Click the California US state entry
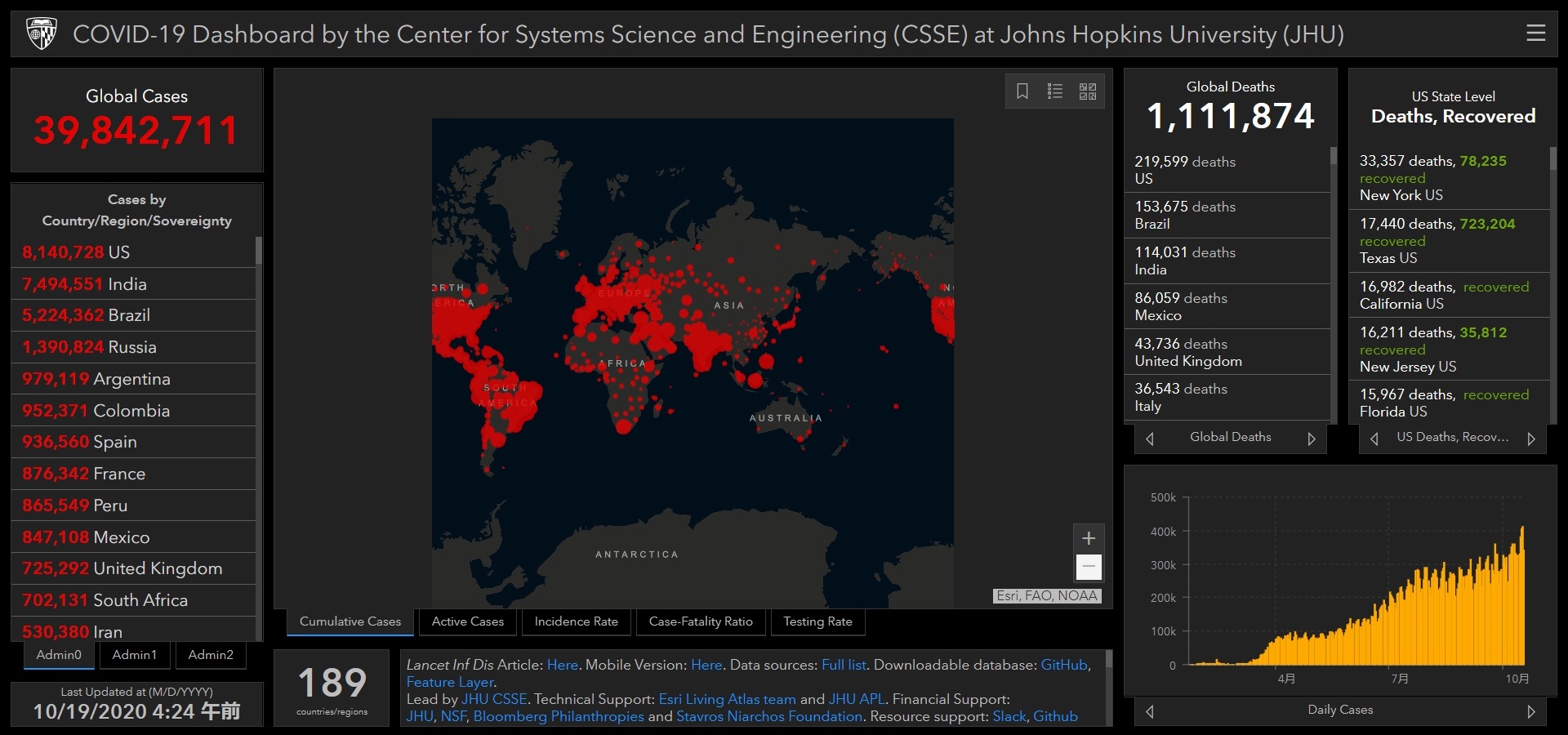1568x735 pixels. pos(1450,295)
